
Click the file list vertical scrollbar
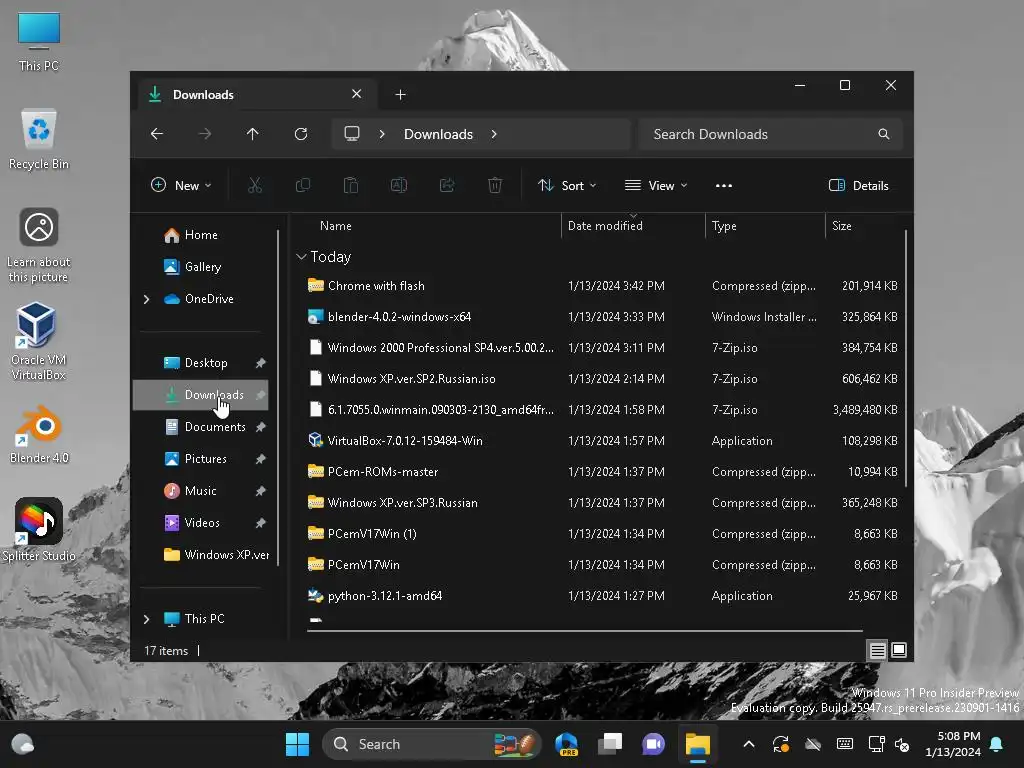pyautogui.click(x=905, y=358)
